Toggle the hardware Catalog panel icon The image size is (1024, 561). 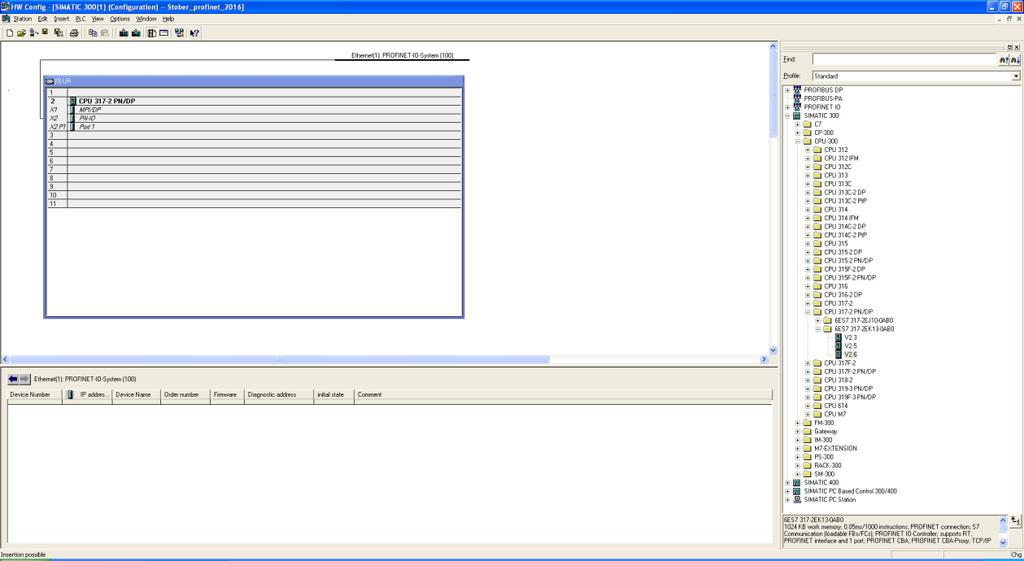pyautogui.click(x=152, y=33)
